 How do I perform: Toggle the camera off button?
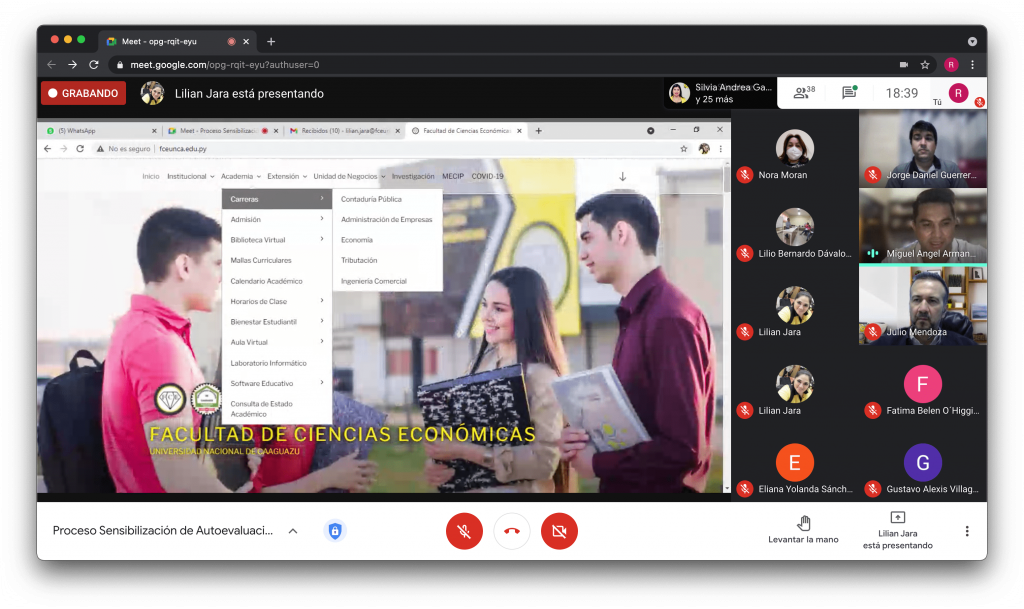coord(559,531)
